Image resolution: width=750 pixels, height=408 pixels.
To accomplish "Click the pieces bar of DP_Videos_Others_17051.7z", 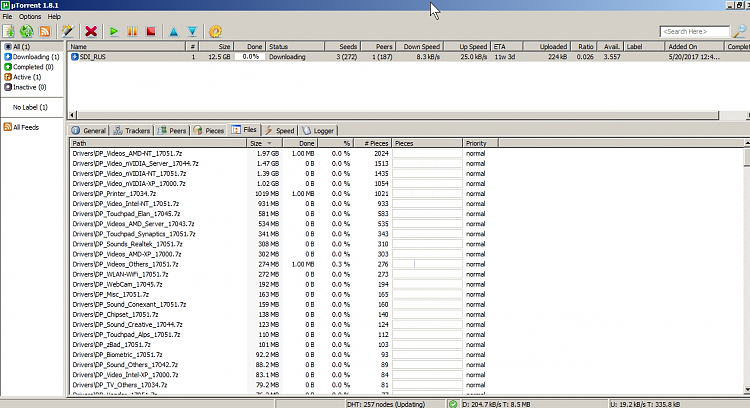I will tap(427, 264).
